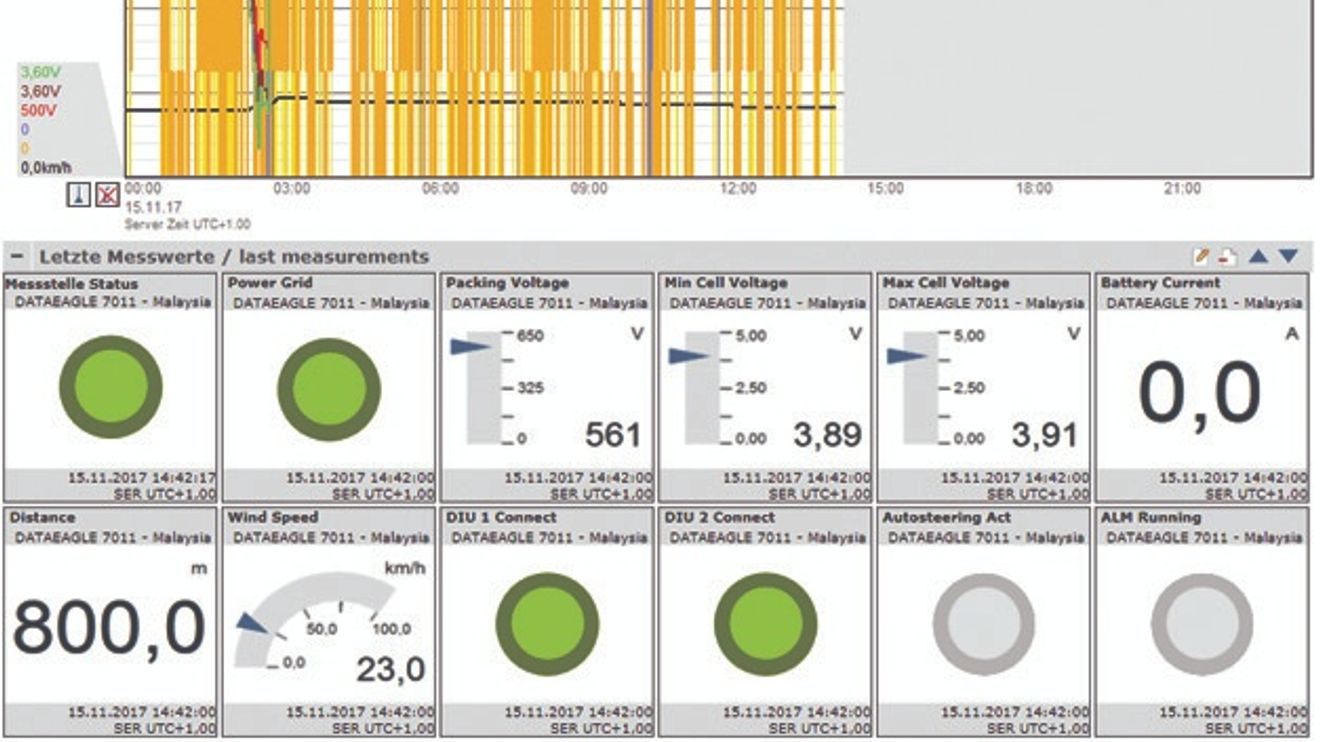The image size is (1320, 742).
Task: Click the Packing Voltage gauge pointer
Action: coord(470,347)
